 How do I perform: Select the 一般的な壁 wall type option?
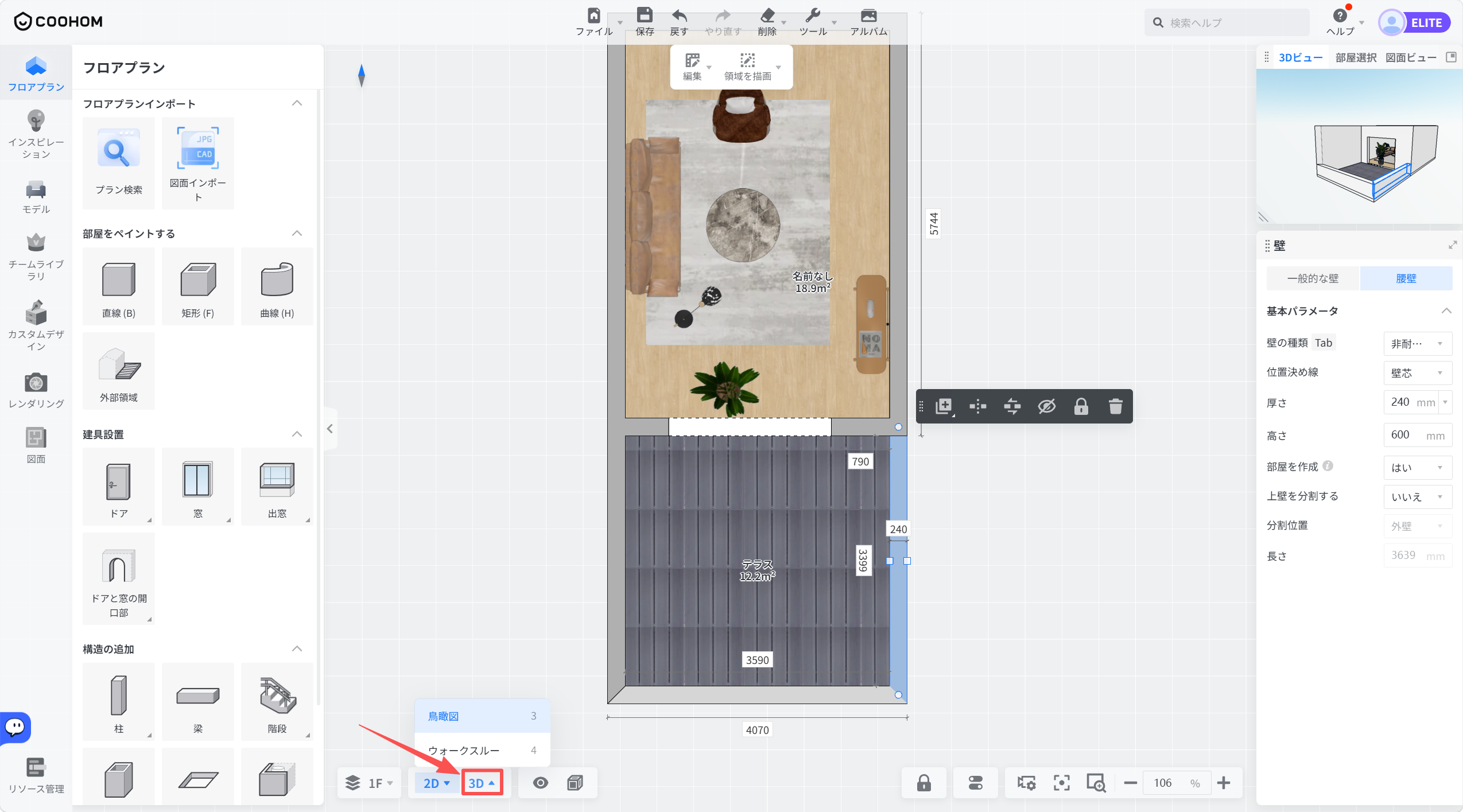point(1313,278)
